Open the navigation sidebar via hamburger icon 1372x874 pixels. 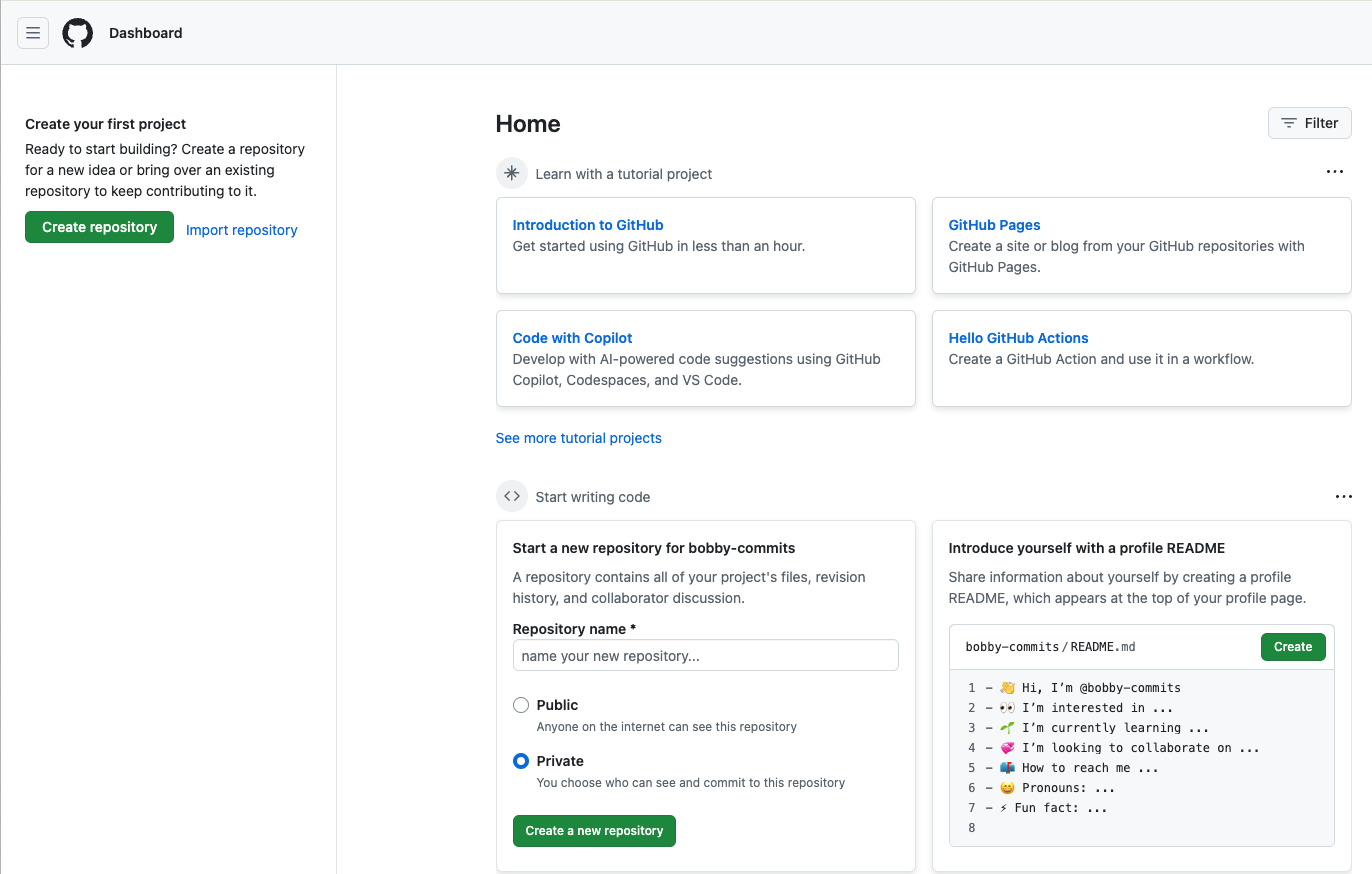(x=33, y=33)
